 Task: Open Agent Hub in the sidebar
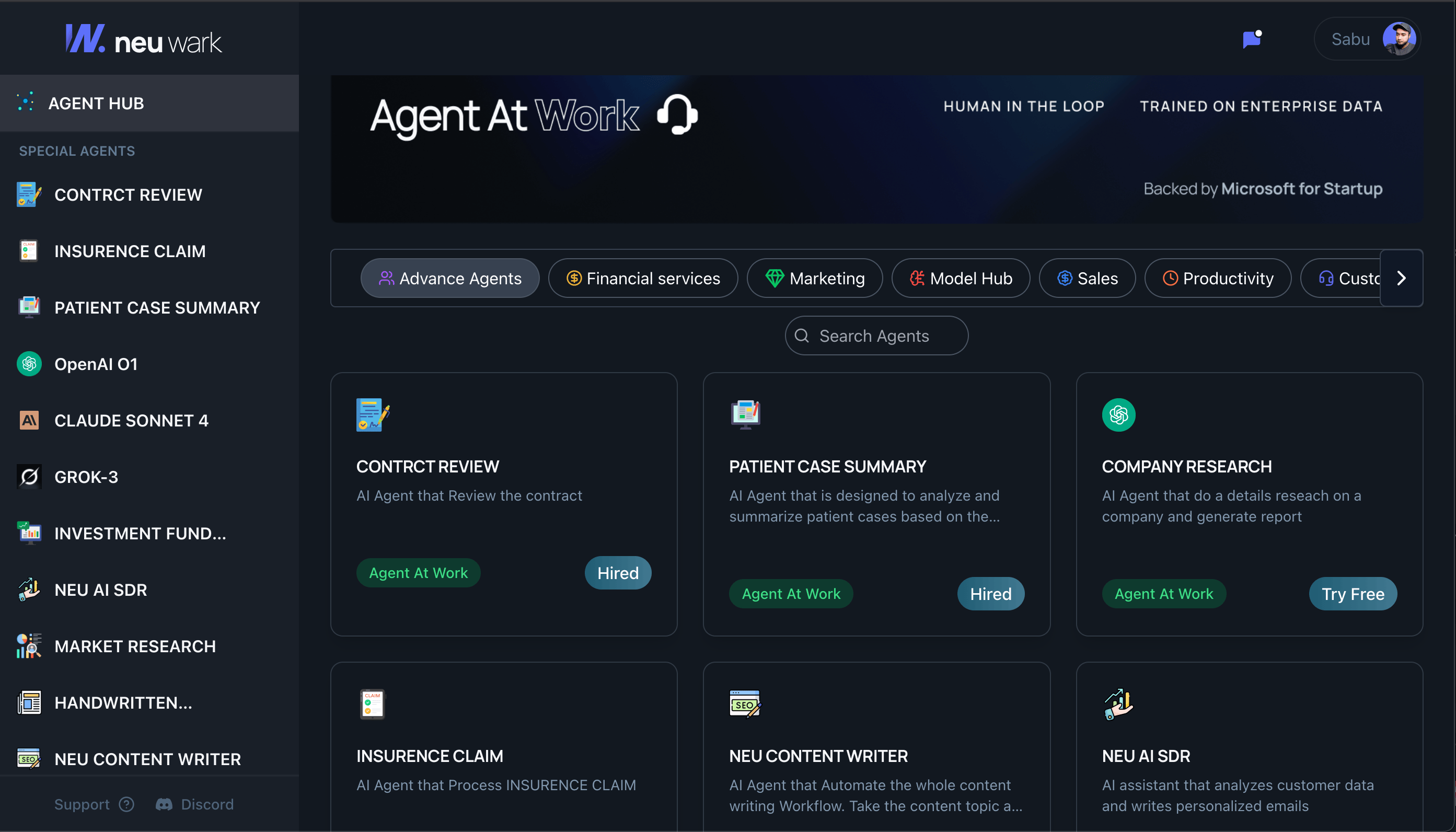tap(149, 103)
